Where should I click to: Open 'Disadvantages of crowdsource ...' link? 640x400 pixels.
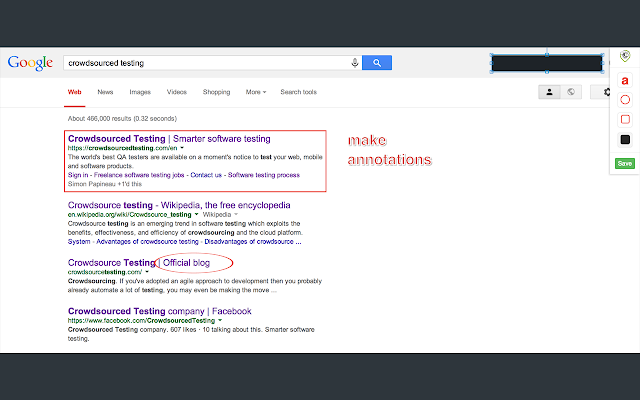point(253,242)
